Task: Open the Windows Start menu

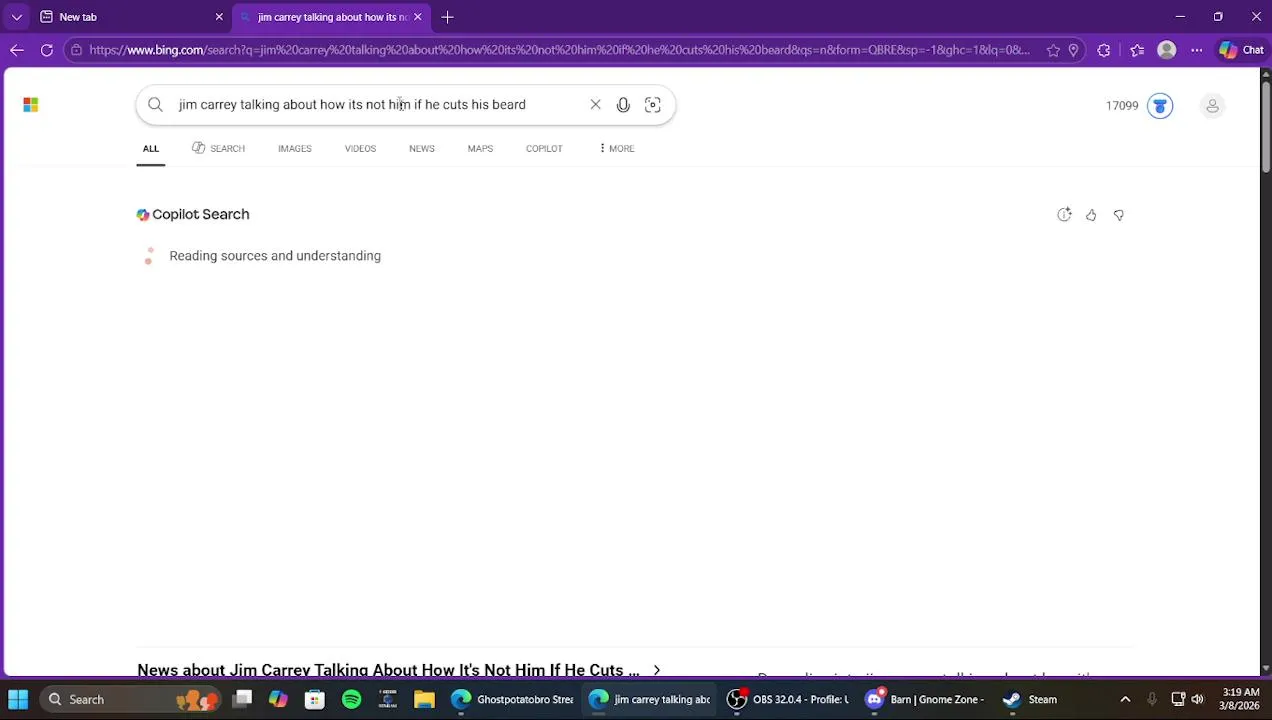Action: click(x=18, y=700)
